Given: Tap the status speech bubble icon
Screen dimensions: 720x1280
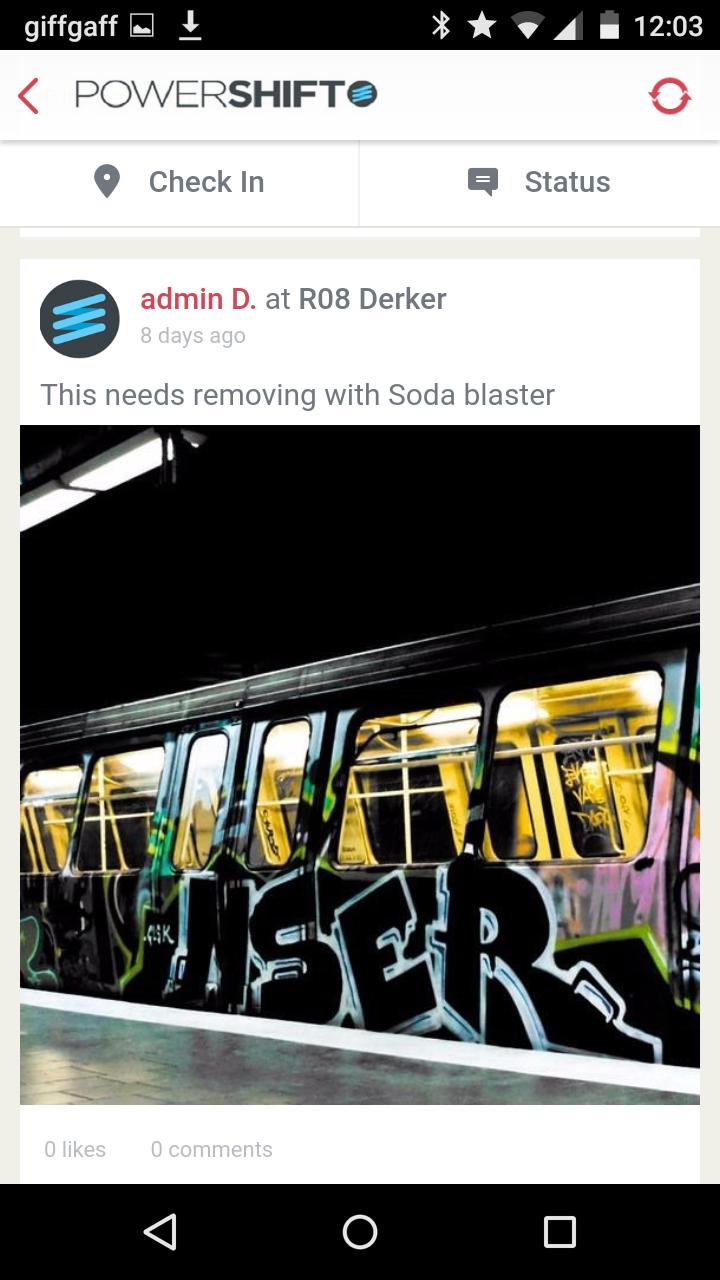Looking at the screenshot, I should click(483, 182).
